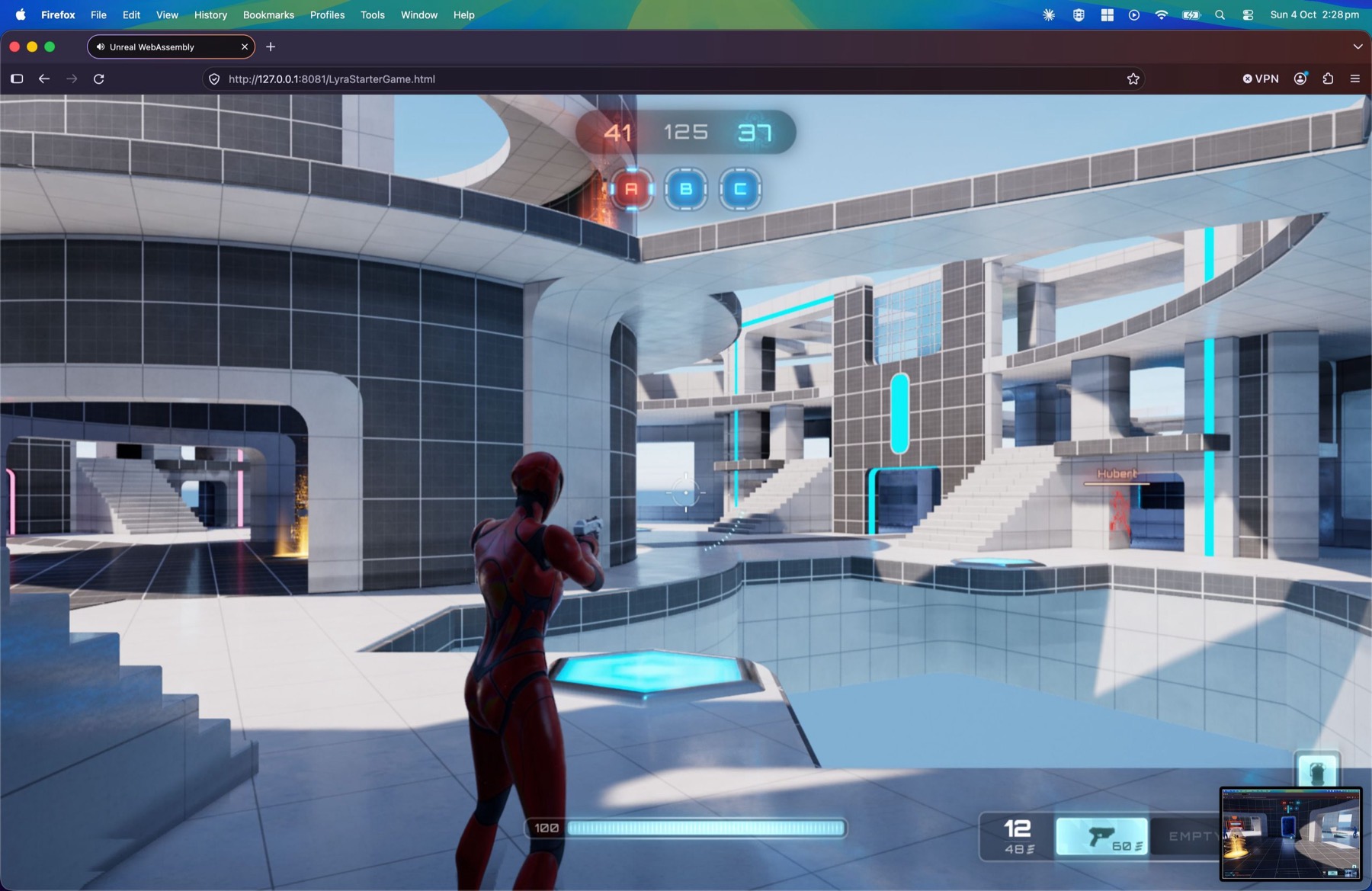Screen dimensions: 1372x891
Task: Click the blue team score 37
Action: (x=755, y=133)
